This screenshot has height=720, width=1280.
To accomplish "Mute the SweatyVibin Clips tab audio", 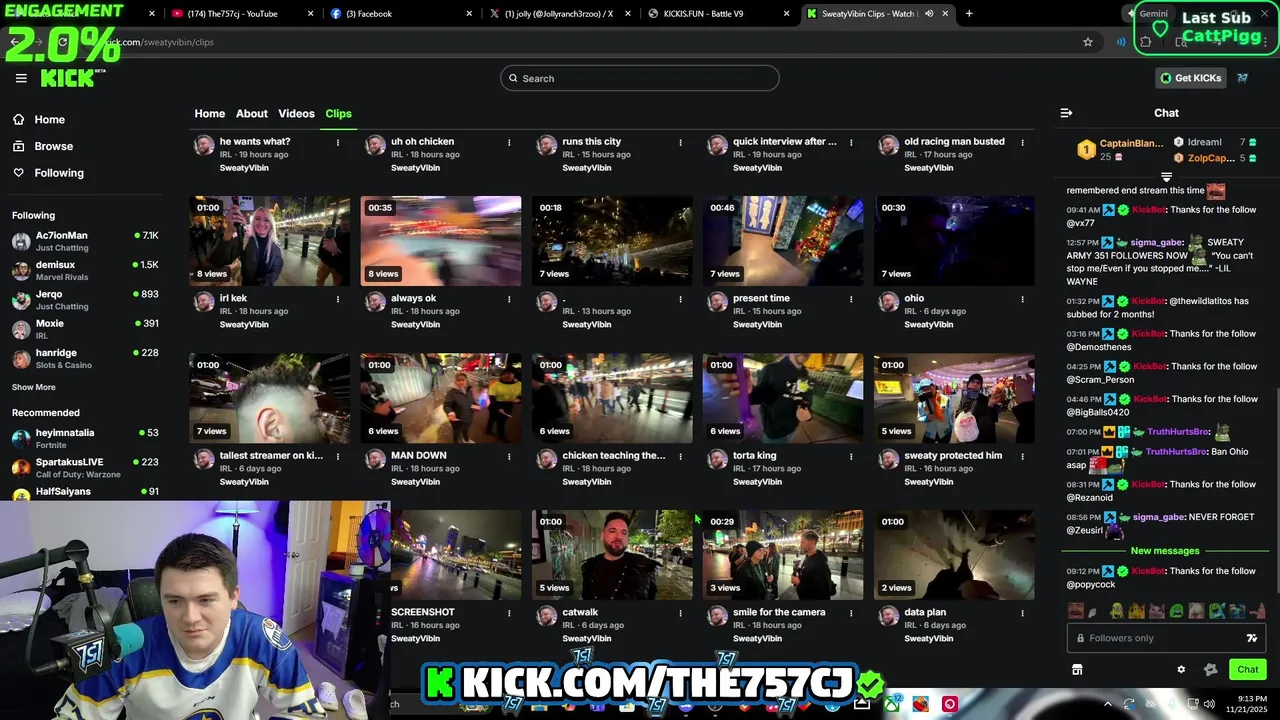I will point(929,14).
